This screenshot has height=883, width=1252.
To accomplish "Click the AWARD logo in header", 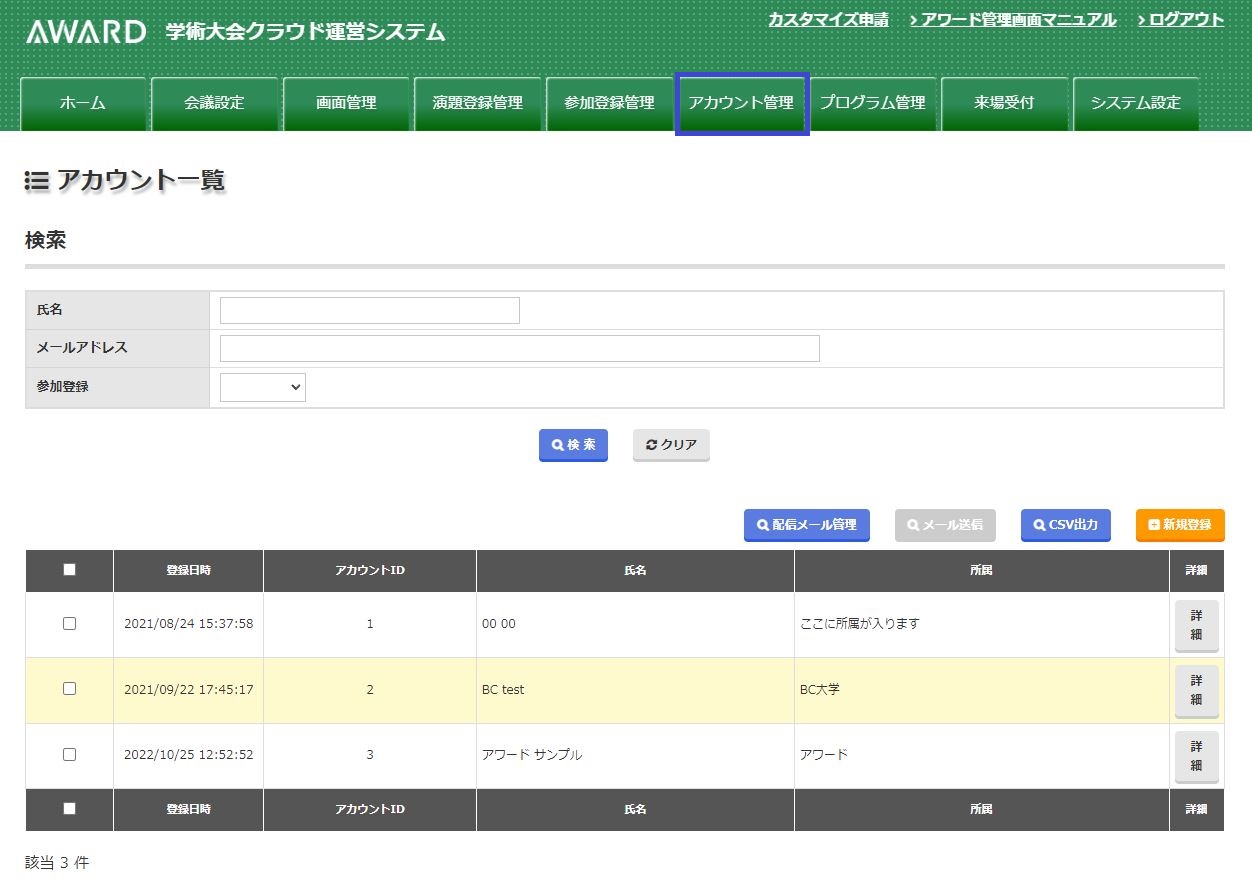I will click(86, 32).
